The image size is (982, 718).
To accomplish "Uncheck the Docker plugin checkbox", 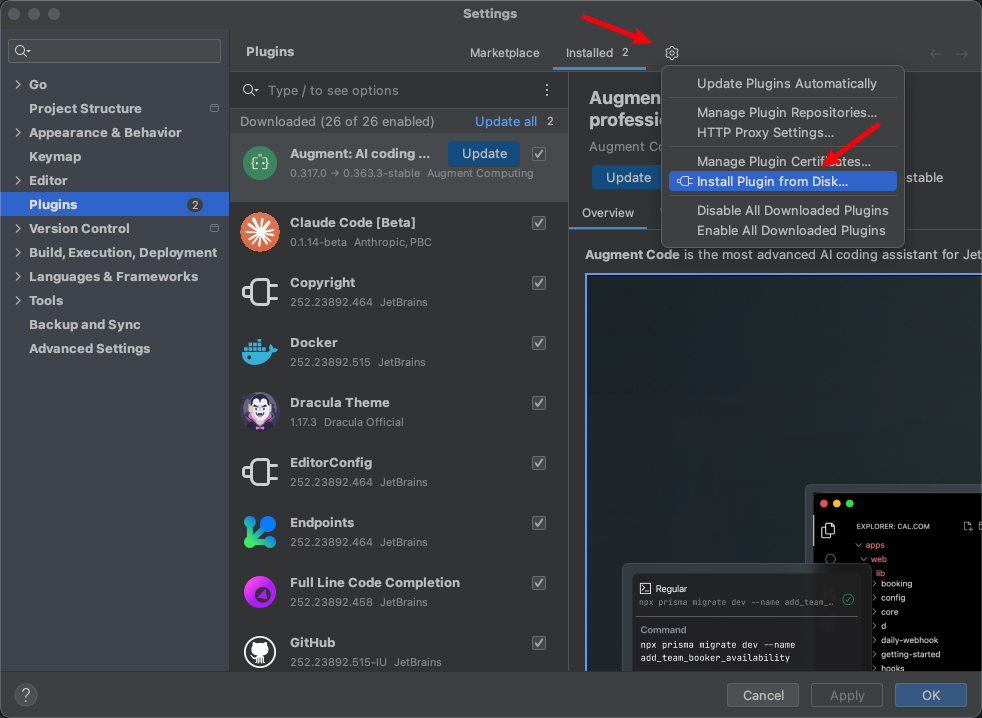I will [x=539, y=343].
